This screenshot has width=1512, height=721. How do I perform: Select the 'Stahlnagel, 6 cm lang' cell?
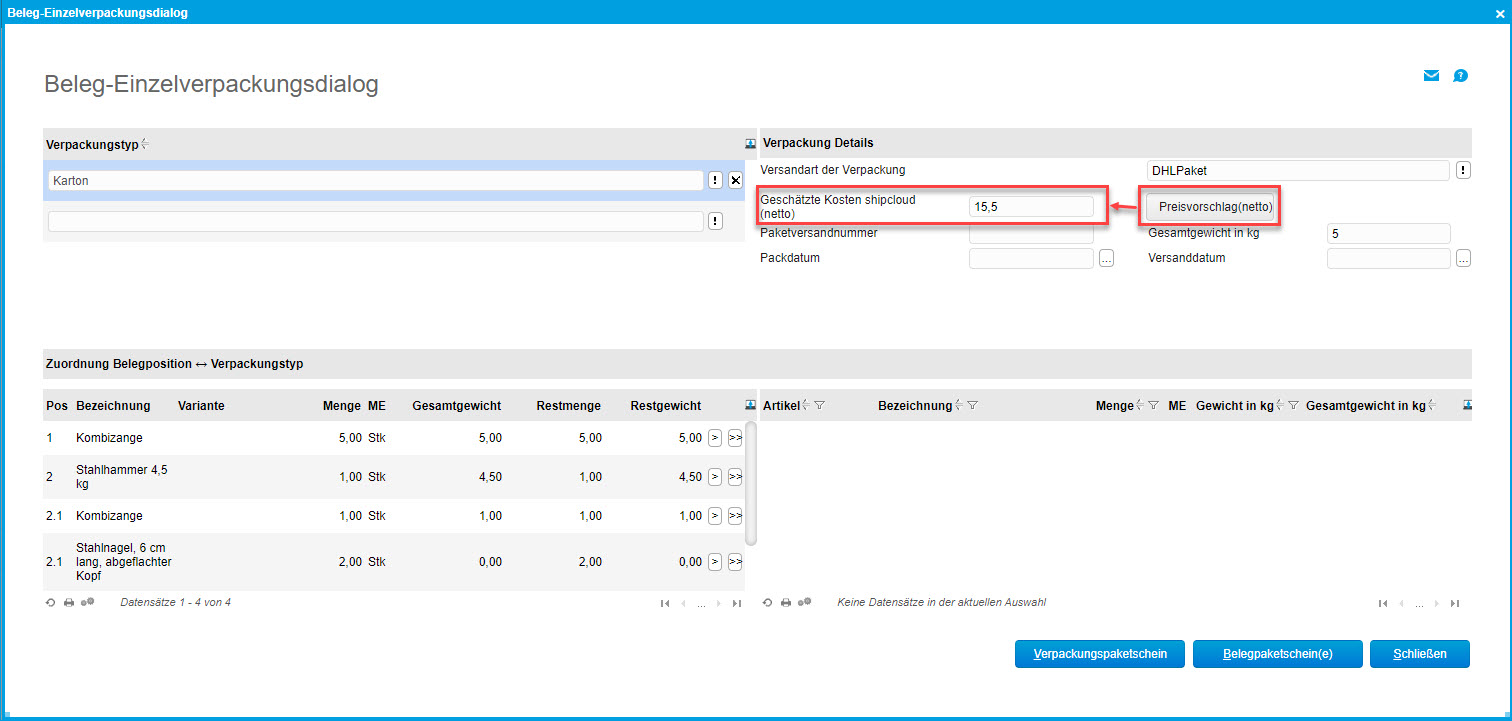pyautogui.click(x=124, y=562)
